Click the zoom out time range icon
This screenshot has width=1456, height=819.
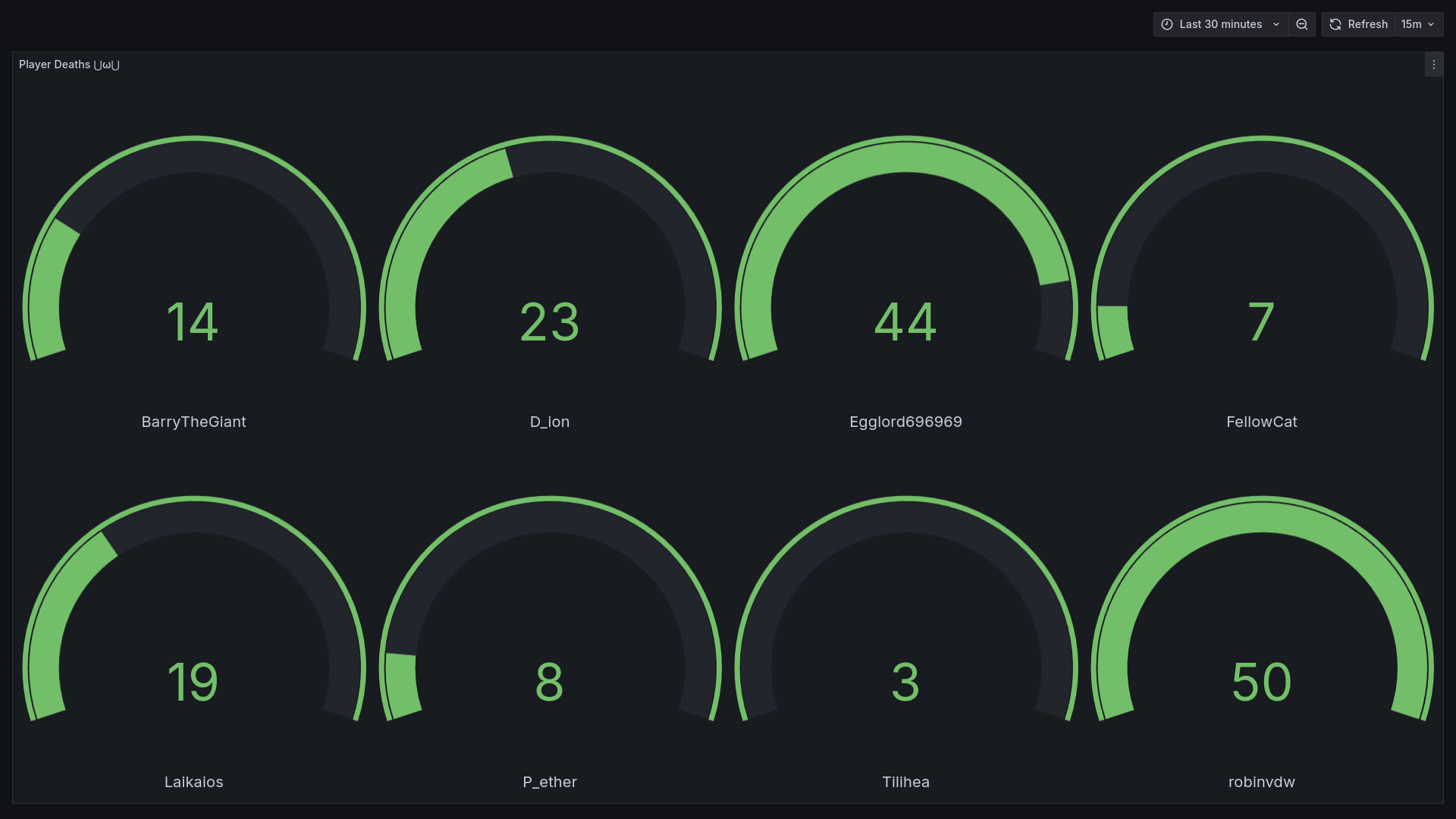click(x=1302, y=24)
